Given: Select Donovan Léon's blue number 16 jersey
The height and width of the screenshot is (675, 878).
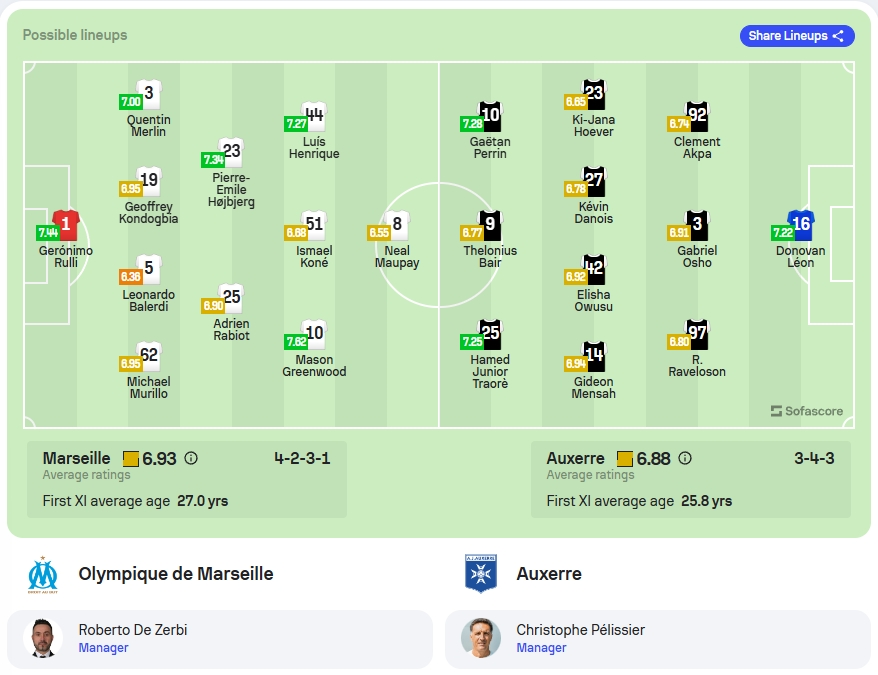Looking at the screenshot, I should [801, 225].
